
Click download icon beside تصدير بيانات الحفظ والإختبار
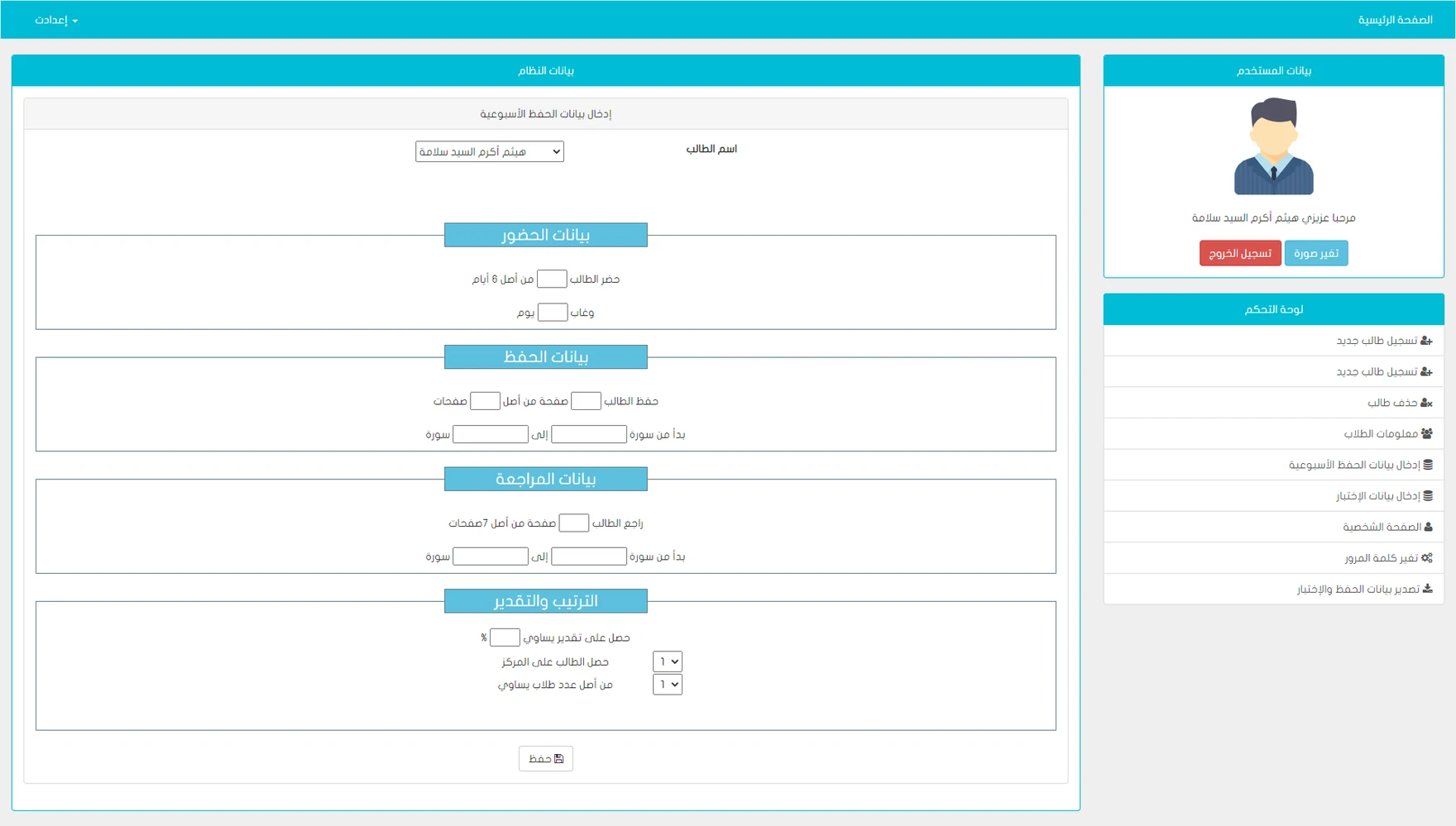coord(1428,589)
